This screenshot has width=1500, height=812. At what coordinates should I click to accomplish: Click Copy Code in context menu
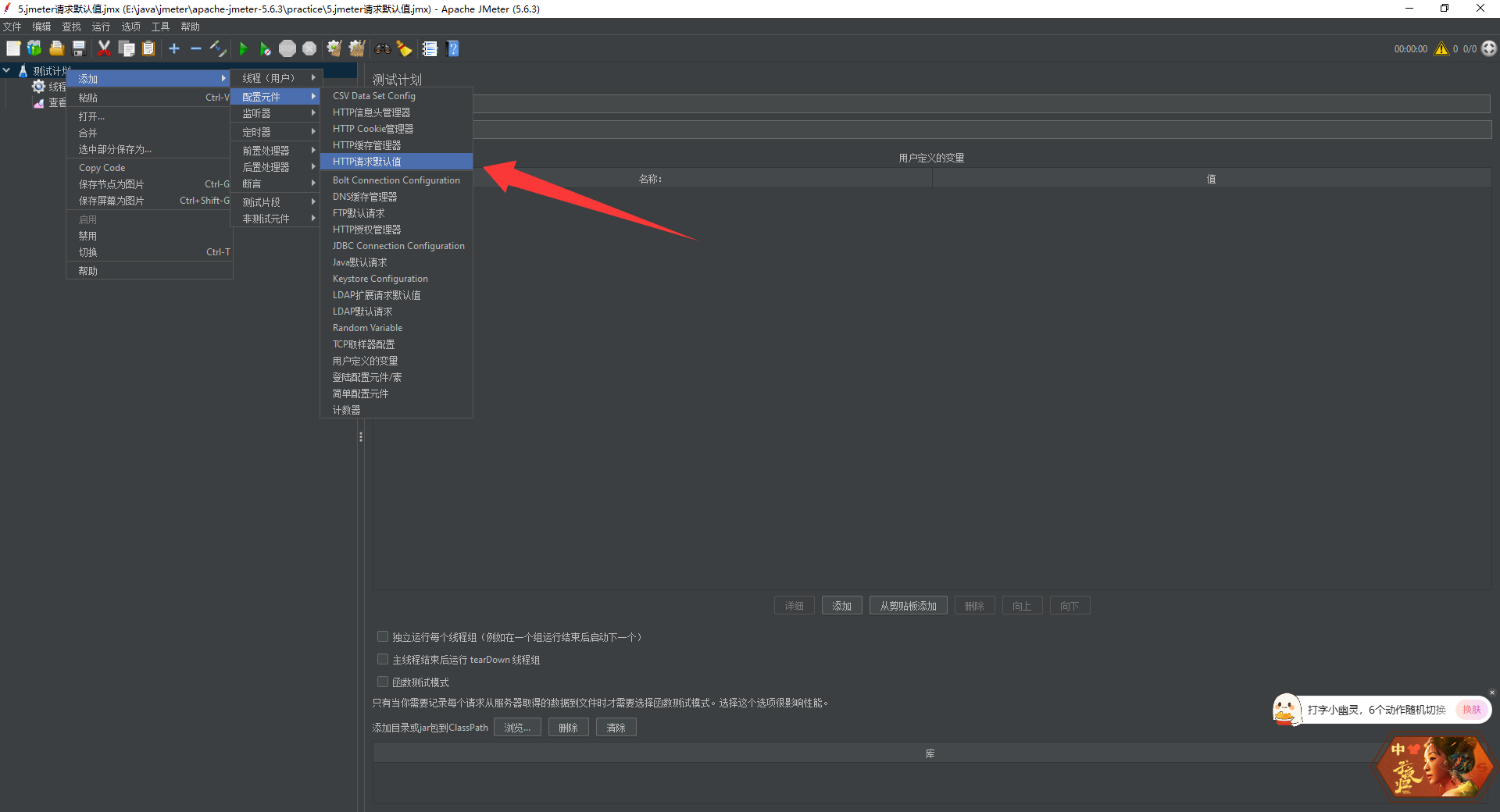(149, 168)
